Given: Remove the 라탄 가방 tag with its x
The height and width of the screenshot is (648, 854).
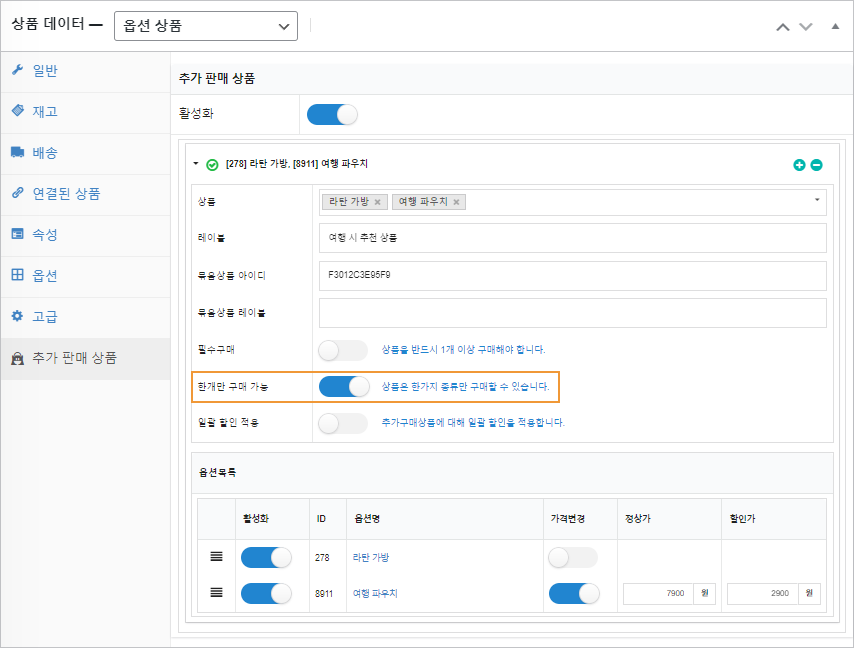Looking at the screenshot, I should click(377, 202).
